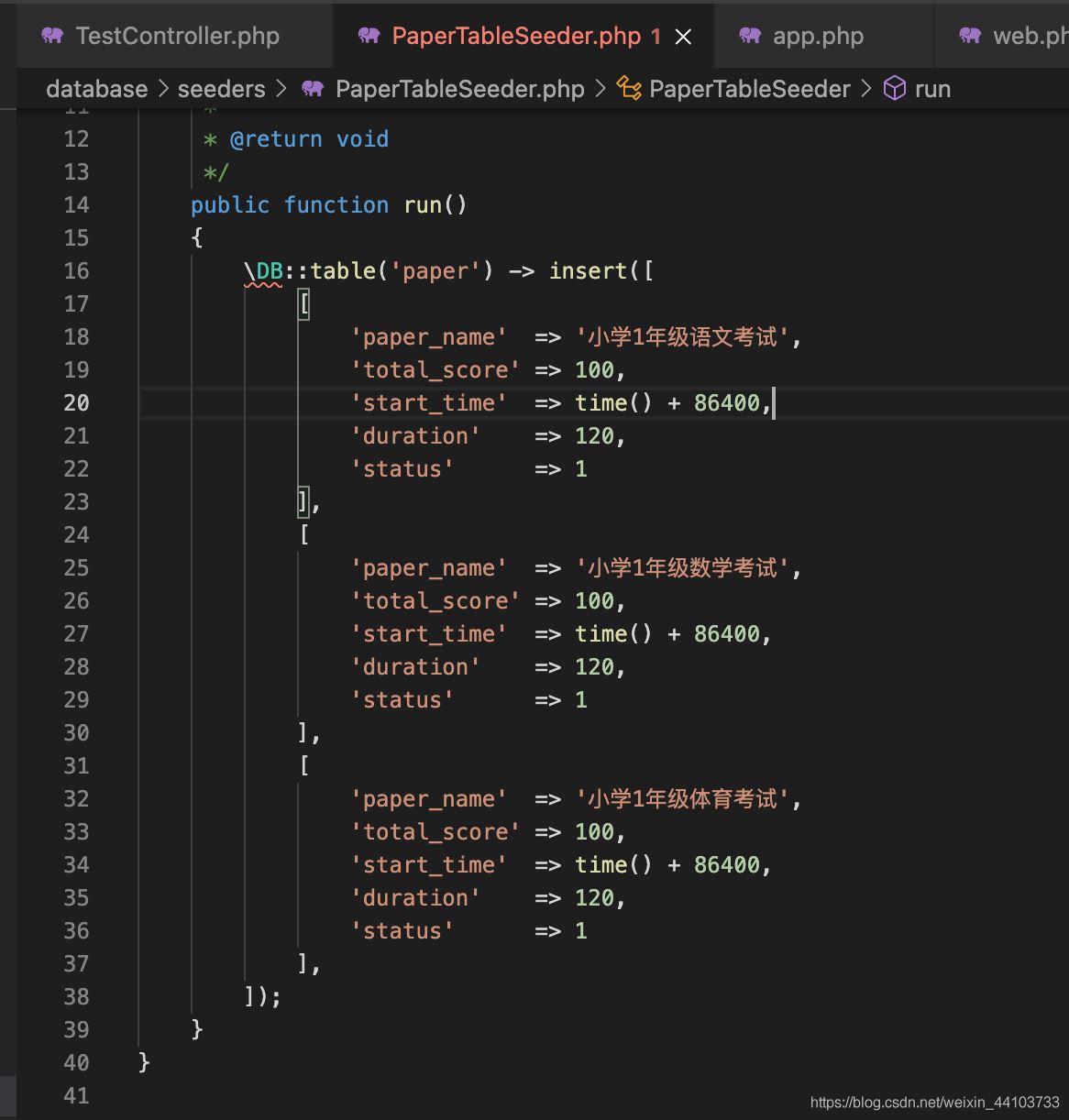Switch to the TestController.php tab

[177, 36]
